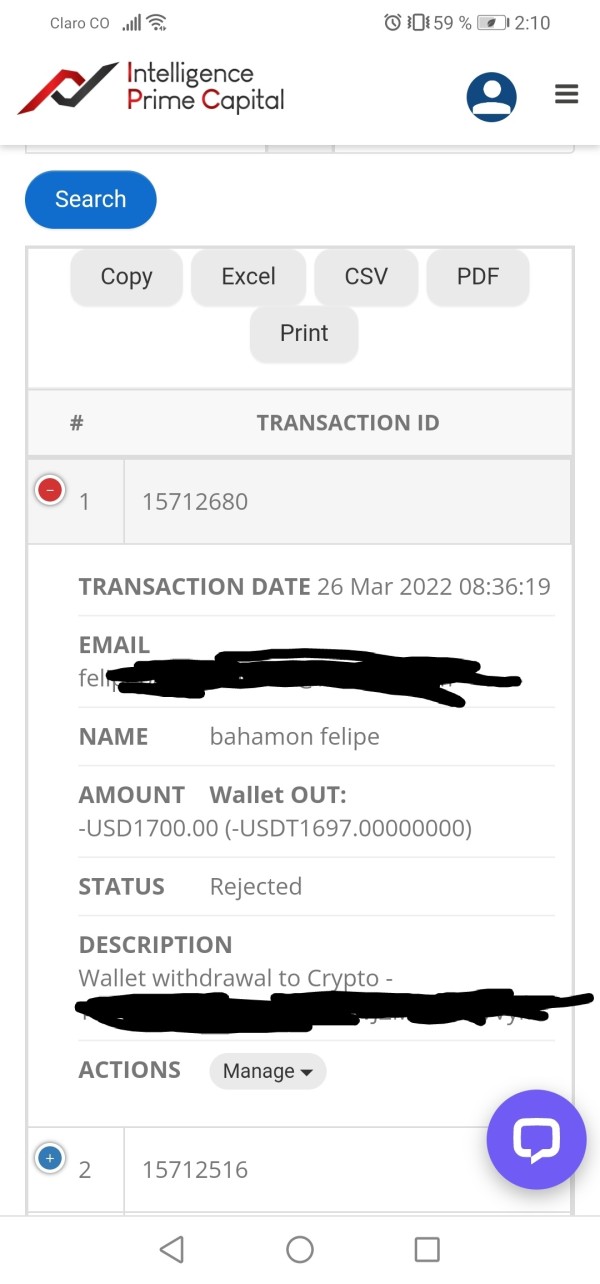Select transaction ID 15712680 cell
Viewport: 600px width, 1284px height.
pyautogui.click(x=195, y=501)
